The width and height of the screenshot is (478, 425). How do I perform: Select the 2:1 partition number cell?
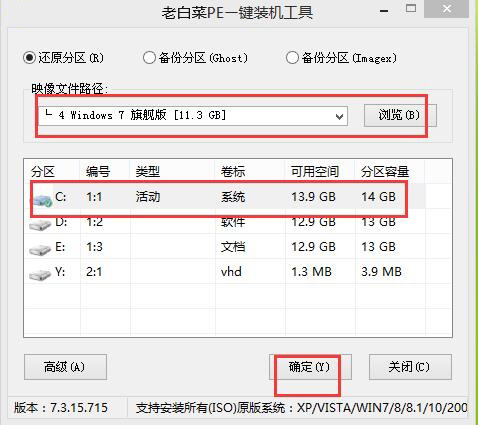point(94,272)
